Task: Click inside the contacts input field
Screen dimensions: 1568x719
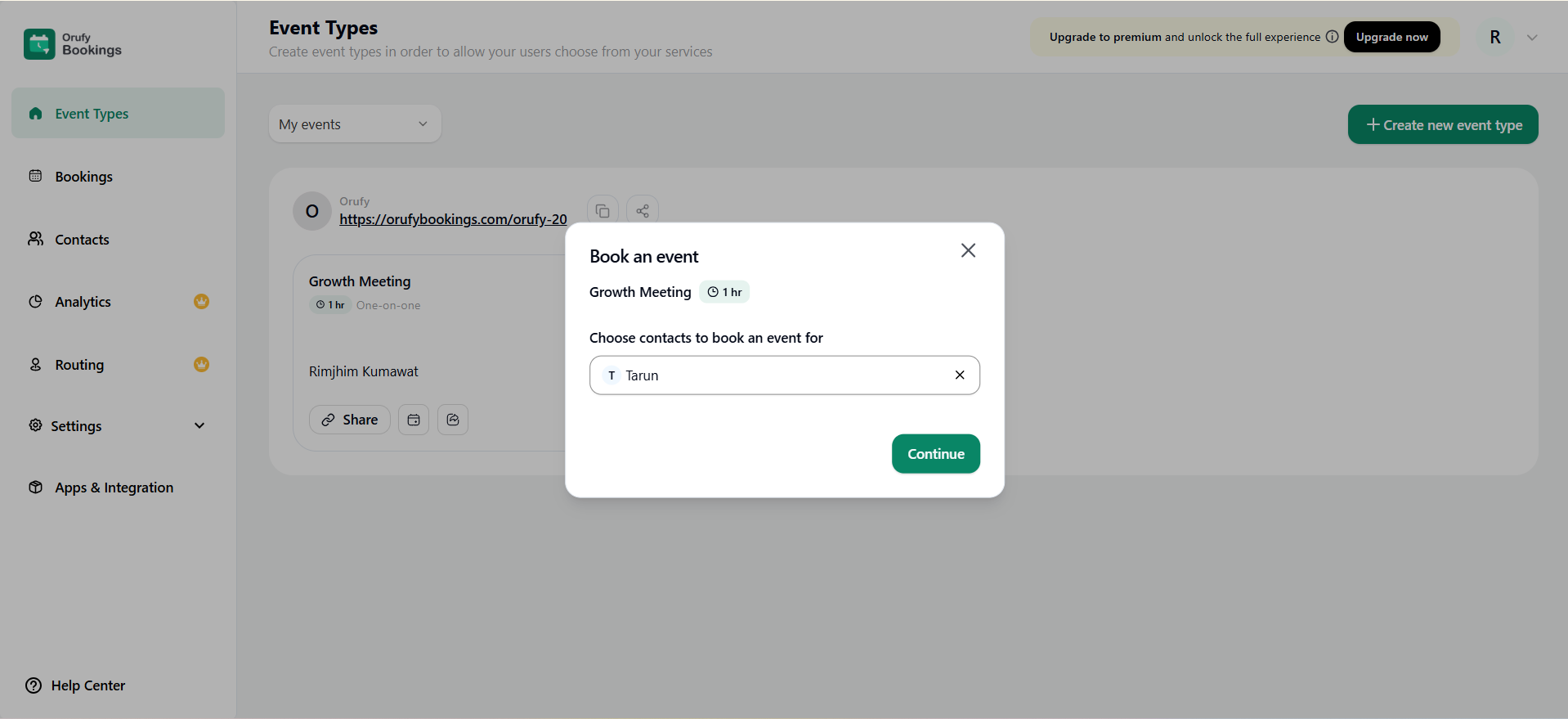Action: 785,375
